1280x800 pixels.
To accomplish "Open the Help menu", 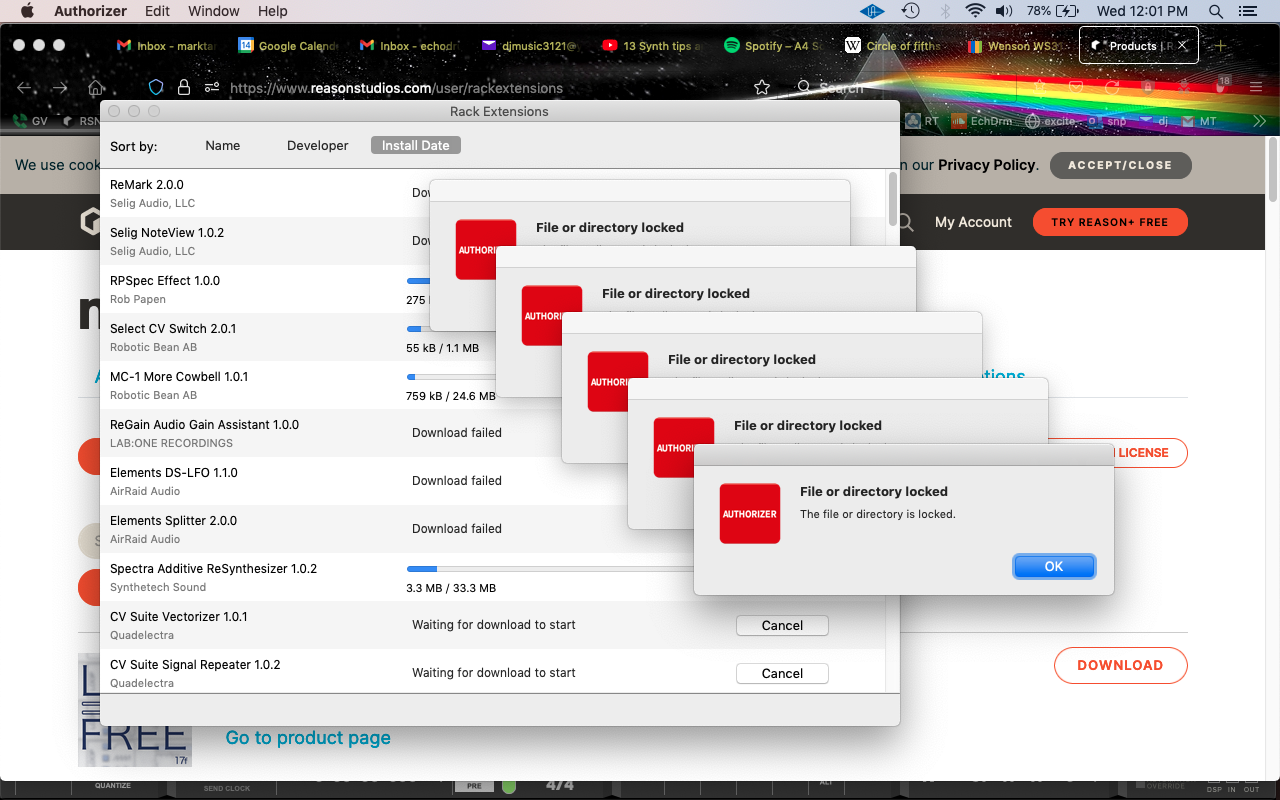I will (272, 11).
